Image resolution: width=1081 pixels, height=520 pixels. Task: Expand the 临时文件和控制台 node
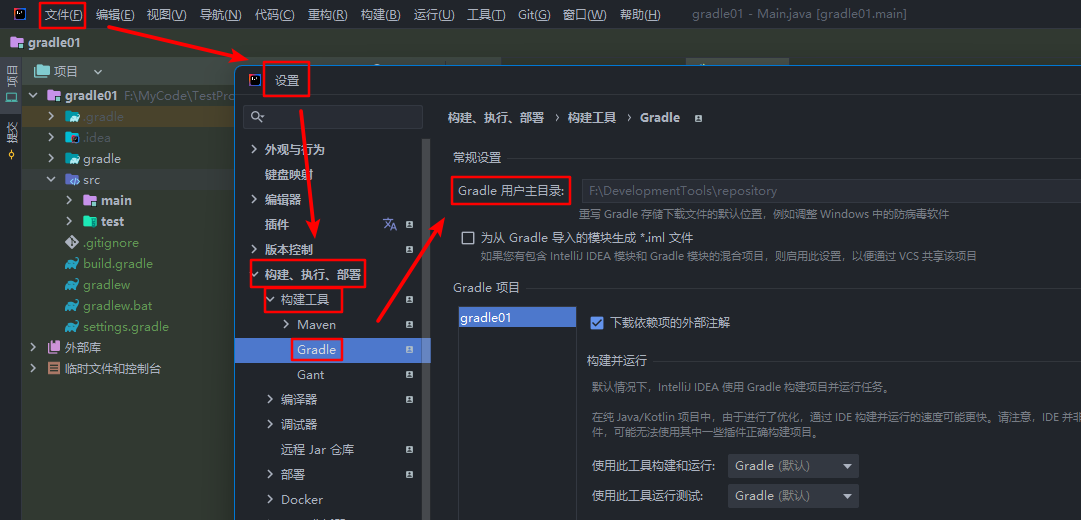coord(33,368)
